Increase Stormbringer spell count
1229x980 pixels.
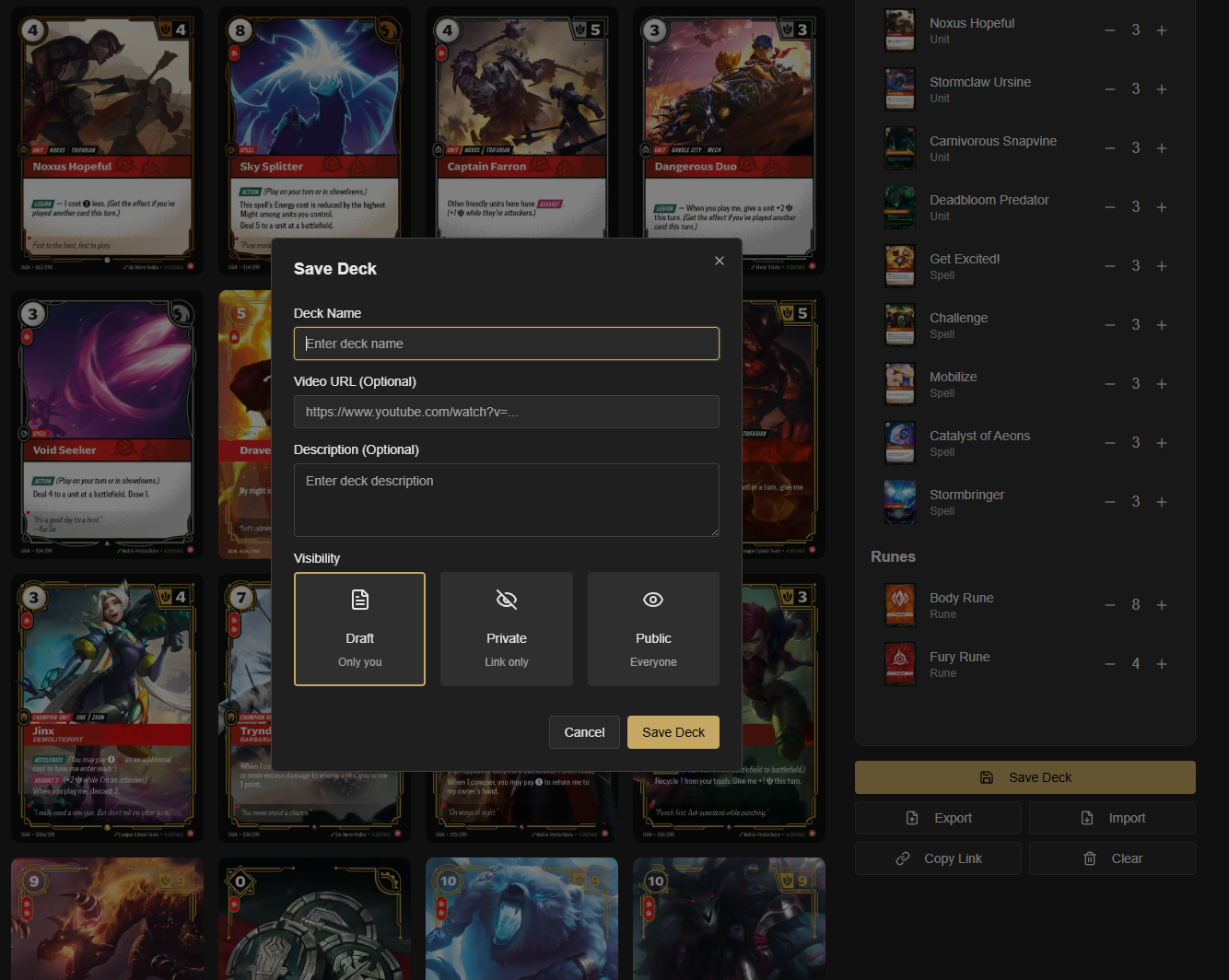1162,502
